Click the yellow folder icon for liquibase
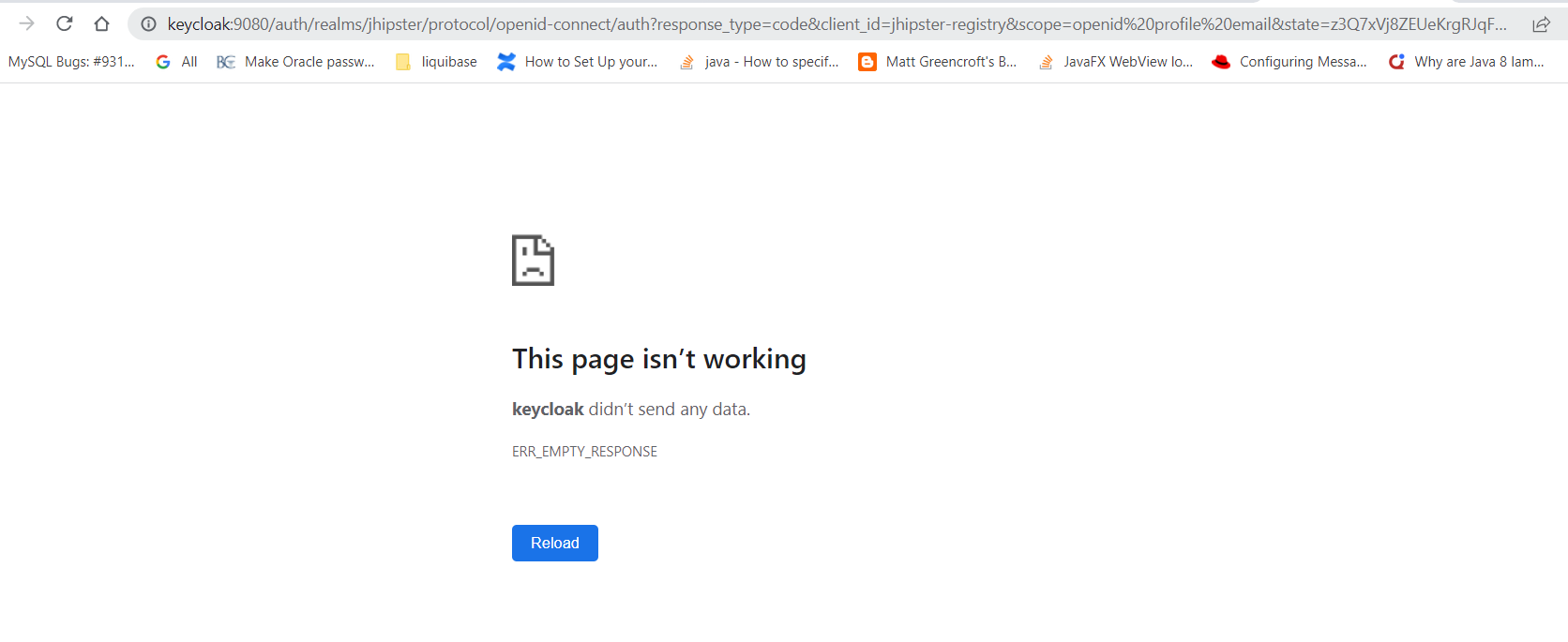Image resolution: width=1568 pixels, height=642 pixels. [403, 62]
